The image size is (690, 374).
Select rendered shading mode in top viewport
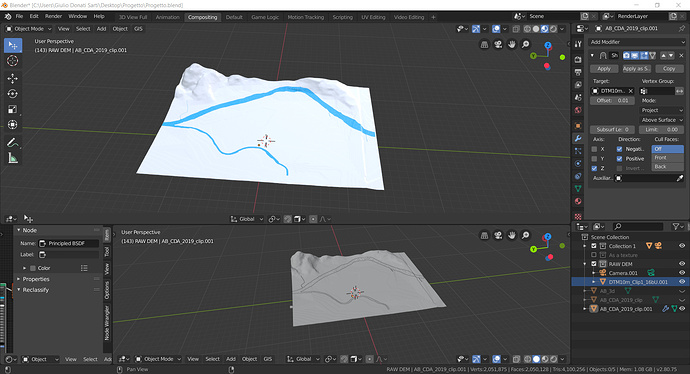(x=554, y=29)
